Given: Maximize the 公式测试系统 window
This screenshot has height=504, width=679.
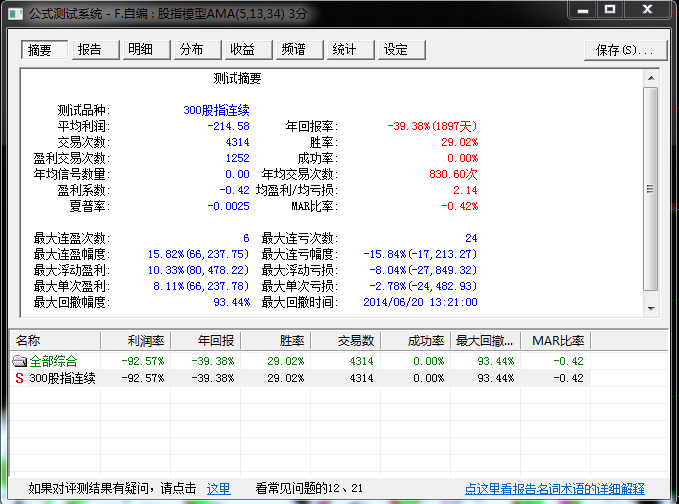Looking at the screenshot, I should (x=610, y=10).
